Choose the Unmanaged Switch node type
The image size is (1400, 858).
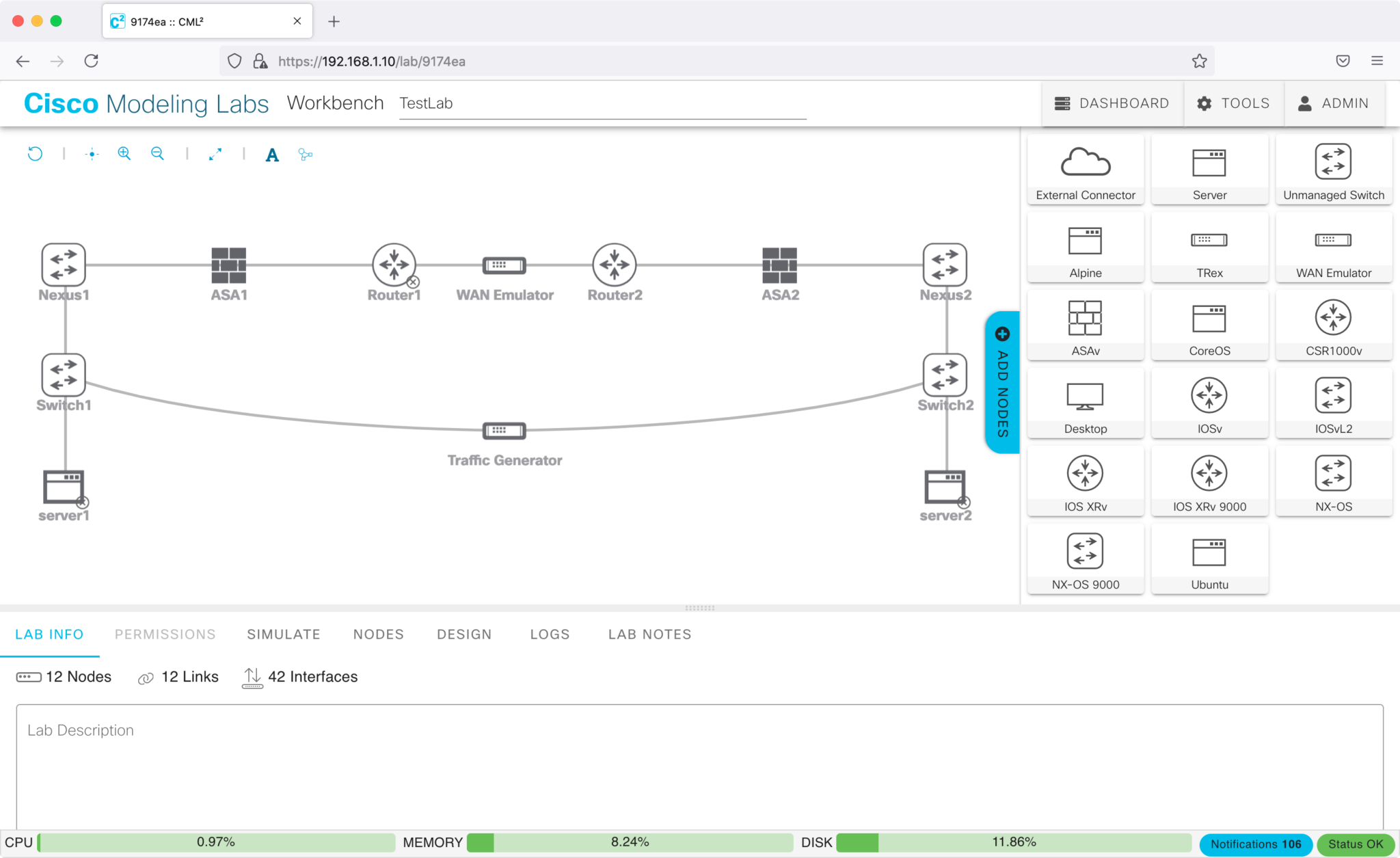(x=1333, y=170)
